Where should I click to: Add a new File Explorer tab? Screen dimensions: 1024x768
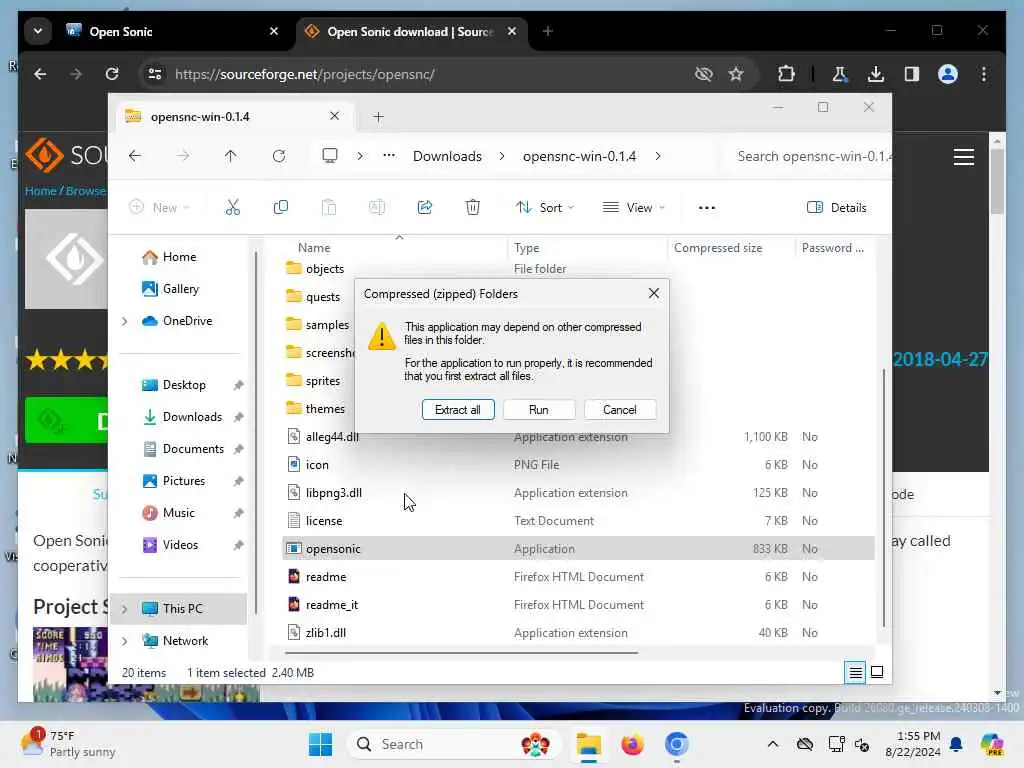pos(378,116)
